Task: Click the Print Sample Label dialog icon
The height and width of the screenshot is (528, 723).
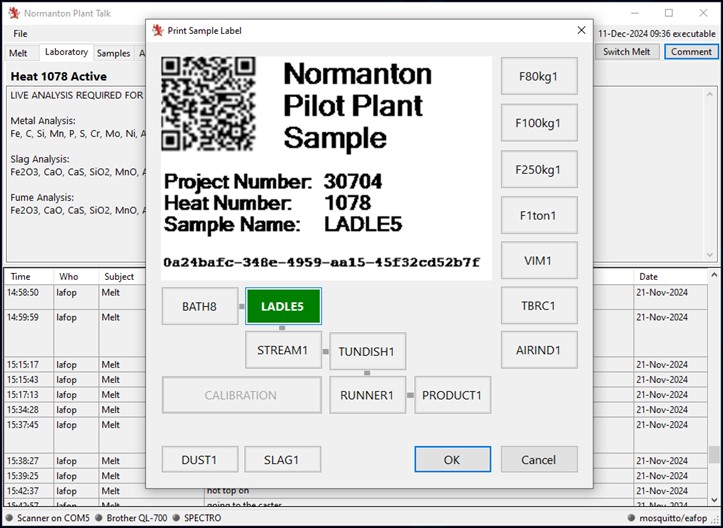Action: point(158,30)
